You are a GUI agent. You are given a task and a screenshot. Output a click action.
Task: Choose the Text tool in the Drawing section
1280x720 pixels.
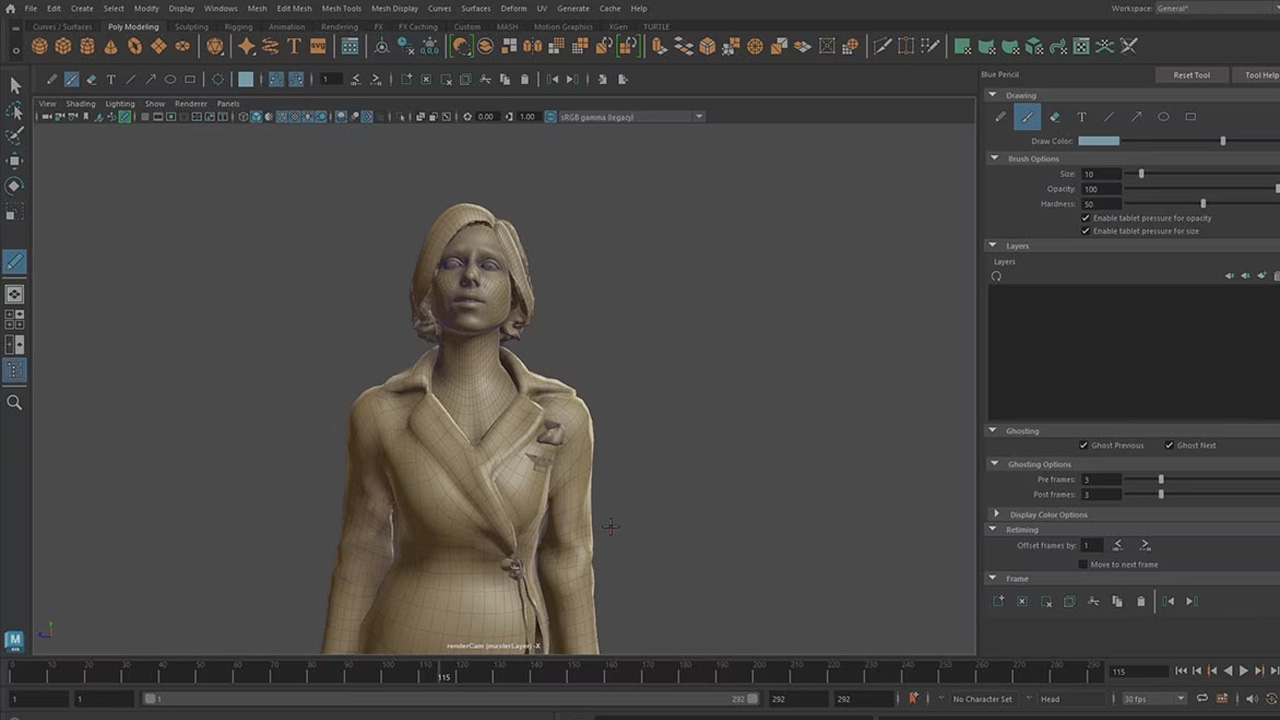[x=1081, y=117]
